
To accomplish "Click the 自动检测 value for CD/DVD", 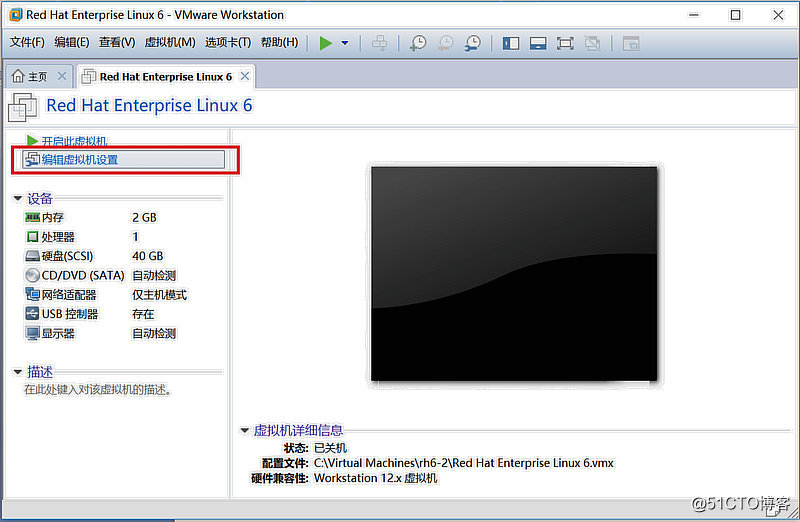I will pyautogui.click(x=154, y=276).
